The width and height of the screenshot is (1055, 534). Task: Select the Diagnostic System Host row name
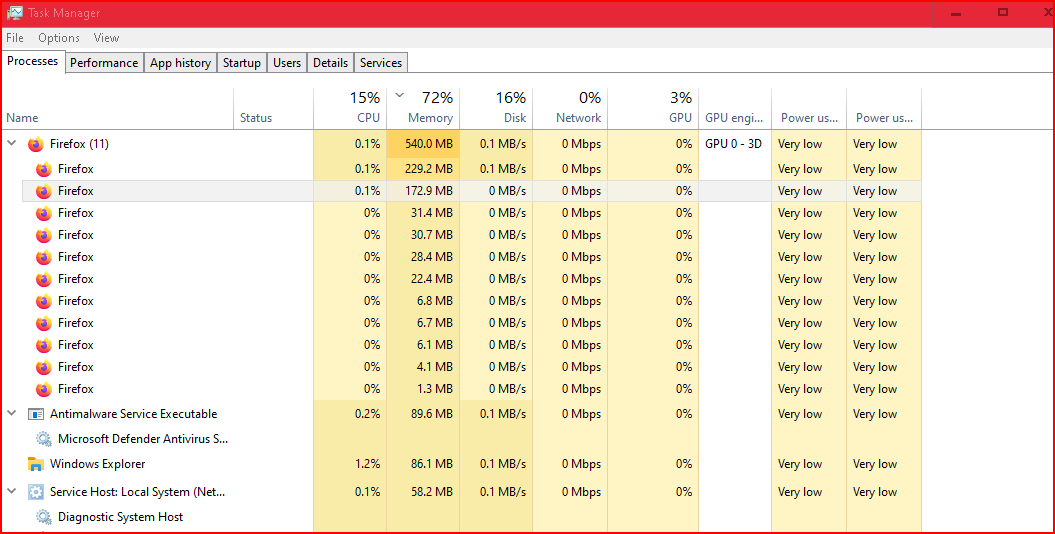[x=120, y=517]
